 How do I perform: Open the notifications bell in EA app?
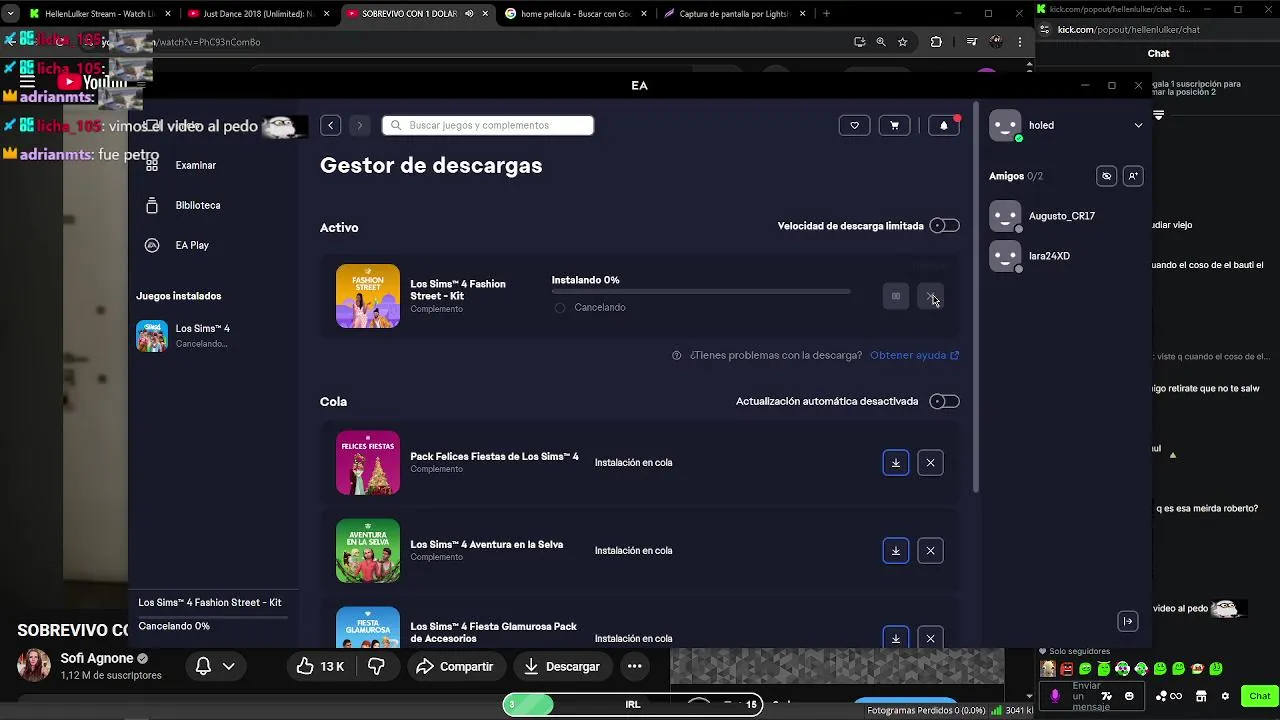click(x=944, y=125)
